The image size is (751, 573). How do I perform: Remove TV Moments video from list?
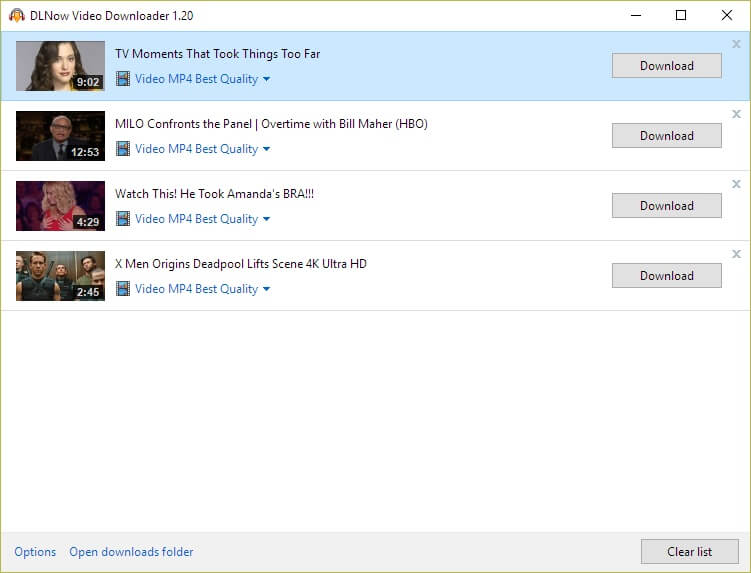click(x=736, y=44)
